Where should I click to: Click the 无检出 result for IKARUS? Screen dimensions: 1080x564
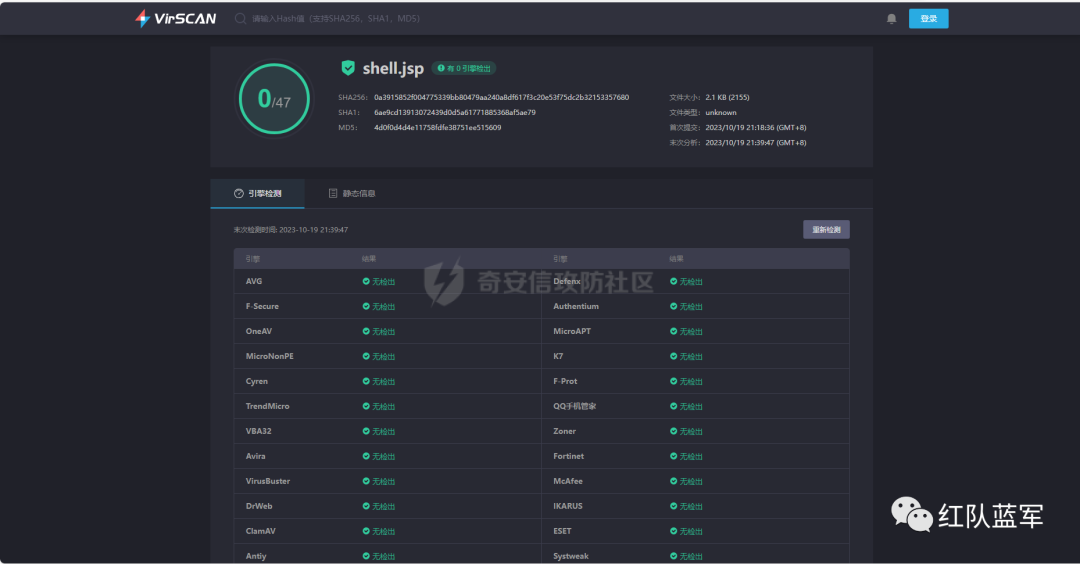691,506
